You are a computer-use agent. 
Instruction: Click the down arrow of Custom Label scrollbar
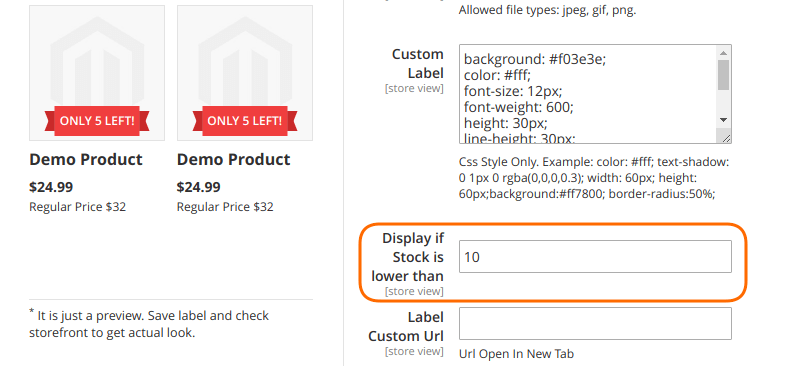[723, 120]
